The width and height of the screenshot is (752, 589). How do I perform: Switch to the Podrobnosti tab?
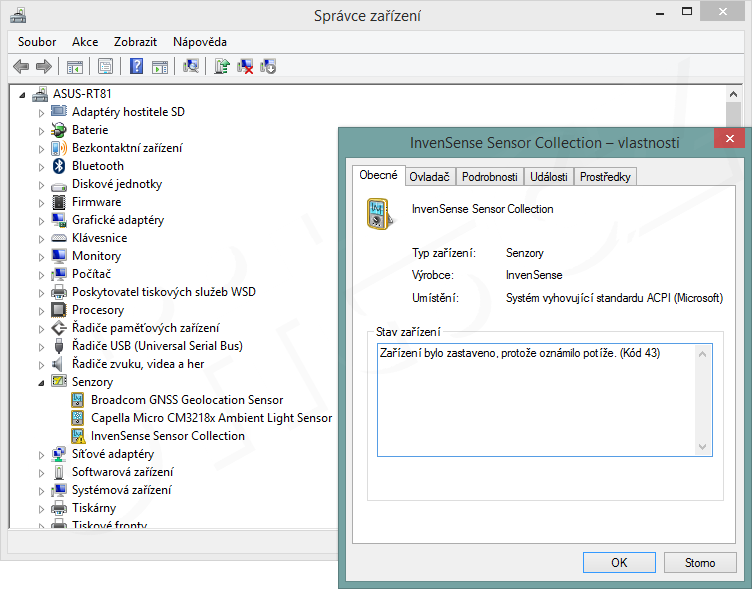coord(490,177)
